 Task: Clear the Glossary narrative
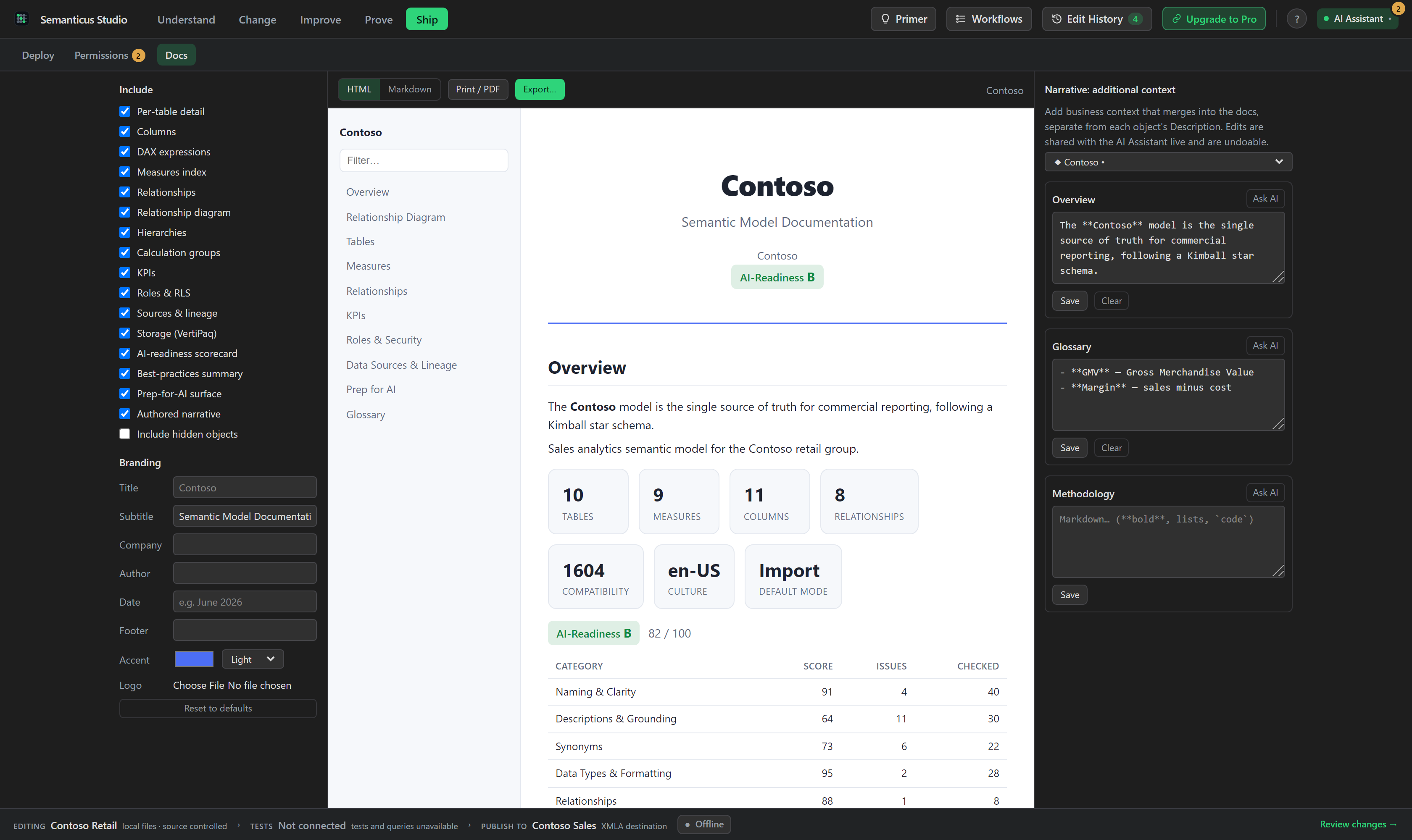[1111, 448]
